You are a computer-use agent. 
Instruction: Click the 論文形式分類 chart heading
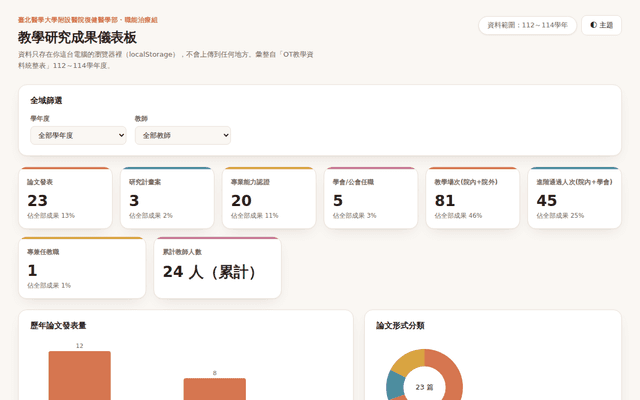click(x=400, y=325)
